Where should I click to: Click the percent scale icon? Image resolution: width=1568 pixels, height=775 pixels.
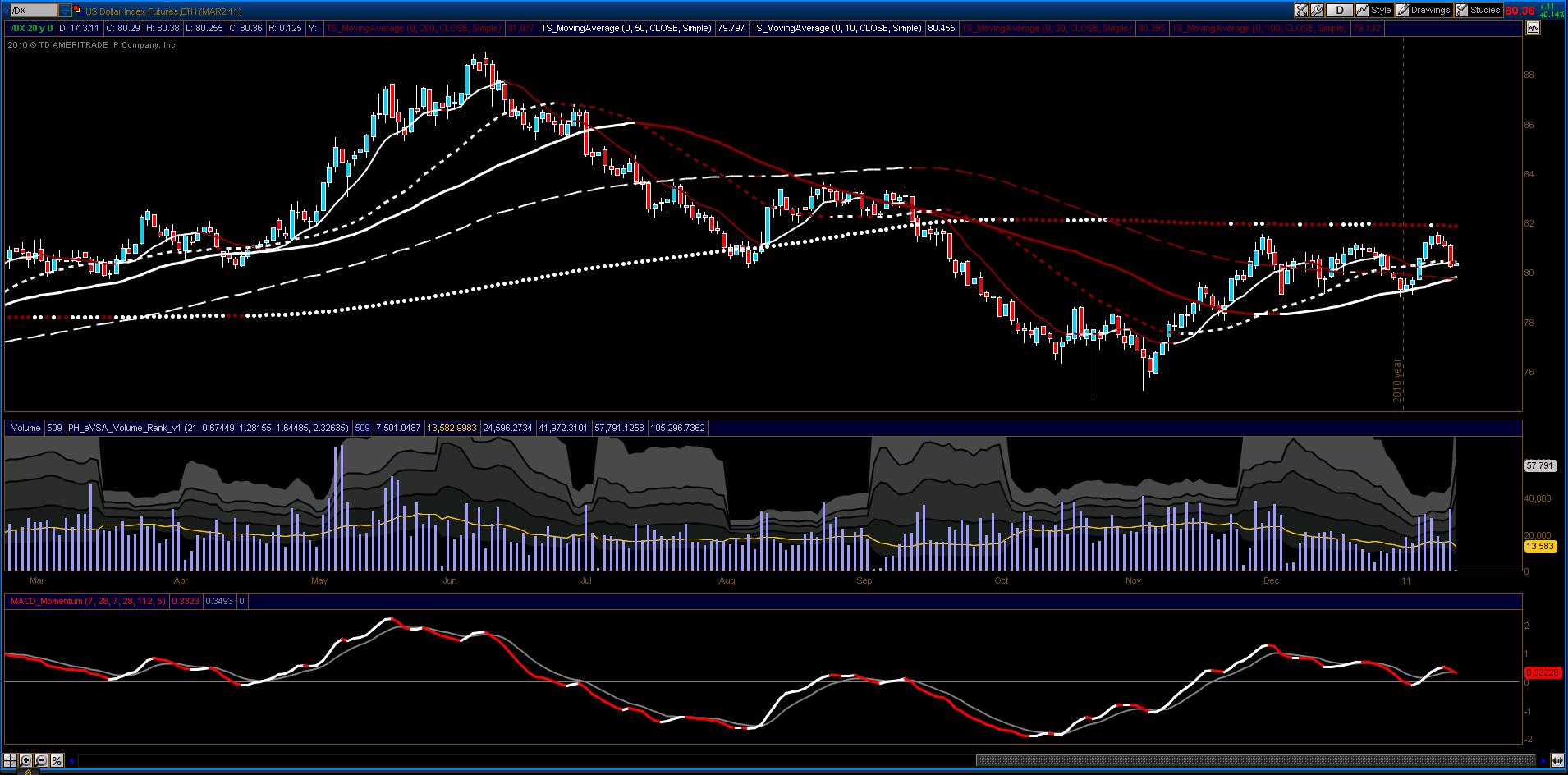tap(57, 760)
